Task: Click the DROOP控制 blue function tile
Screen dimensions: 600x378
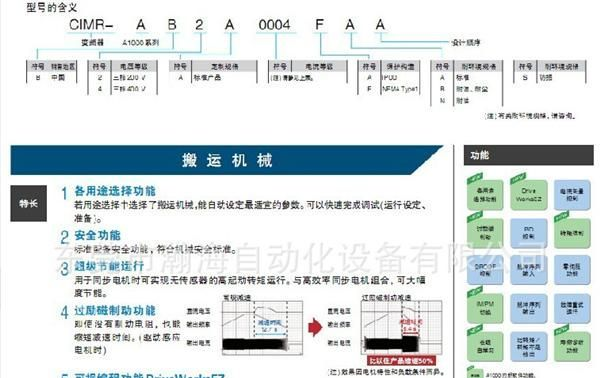Action: [x=485, y=270]
